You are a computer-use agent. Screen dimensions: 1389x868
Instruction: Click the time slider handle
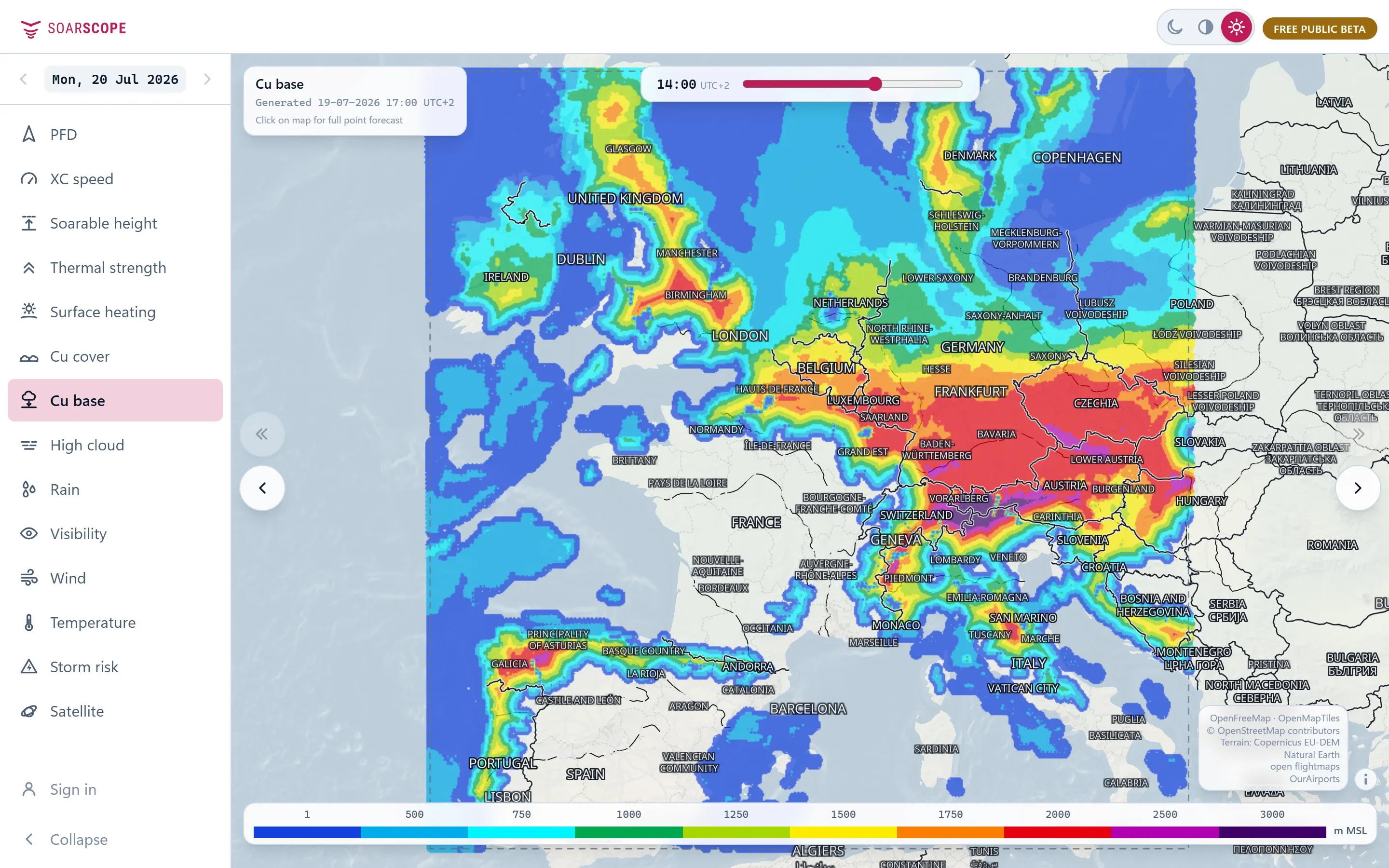[874, 84]
